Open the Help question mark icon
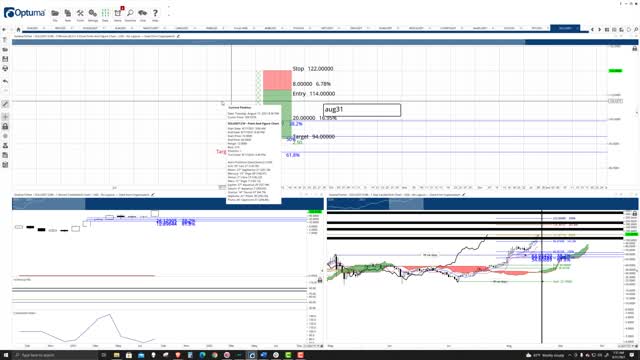Image resolution: width=640 pixels, height=360 pixels. click(x=155, y=13)
